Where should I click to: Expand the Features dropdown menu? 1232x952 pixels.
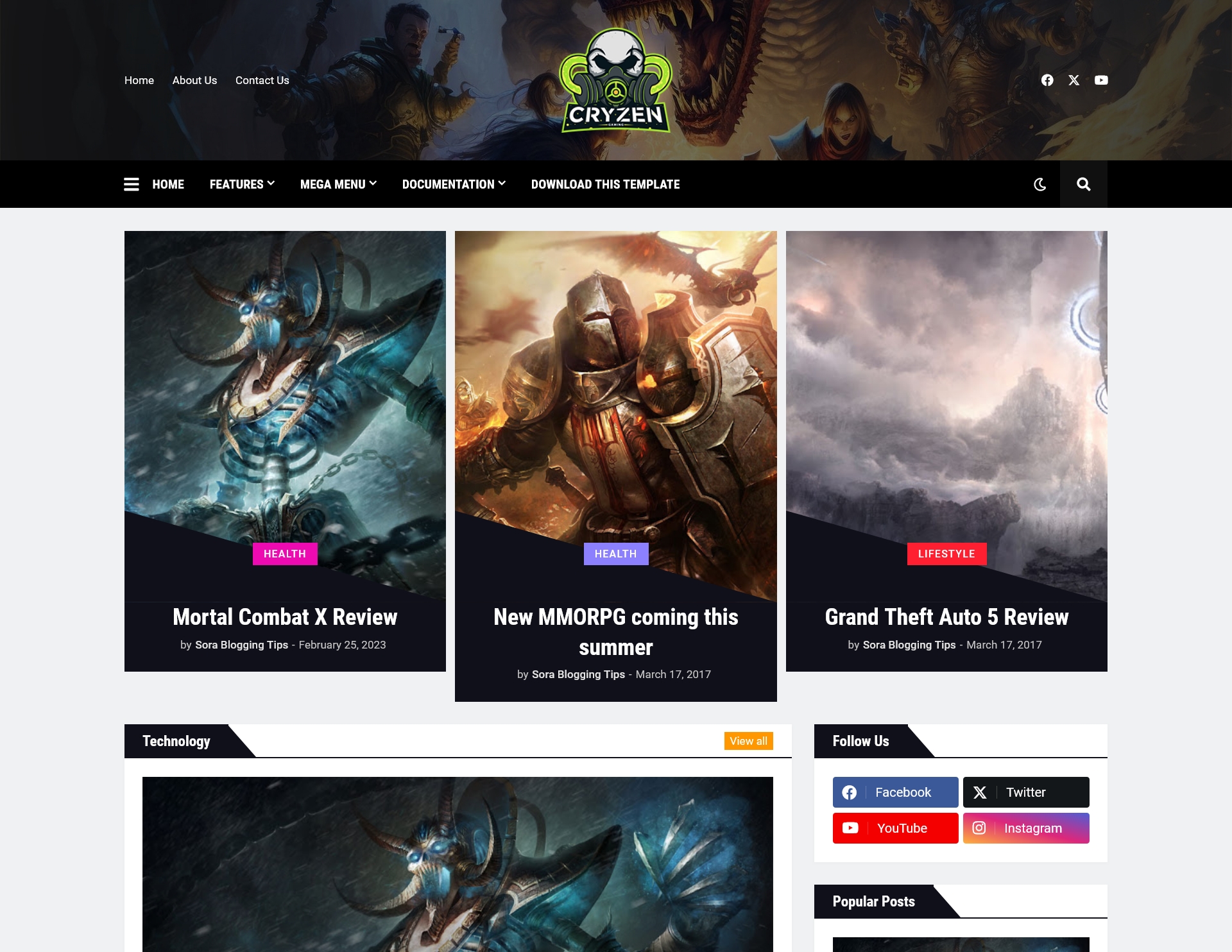point(242,184)
